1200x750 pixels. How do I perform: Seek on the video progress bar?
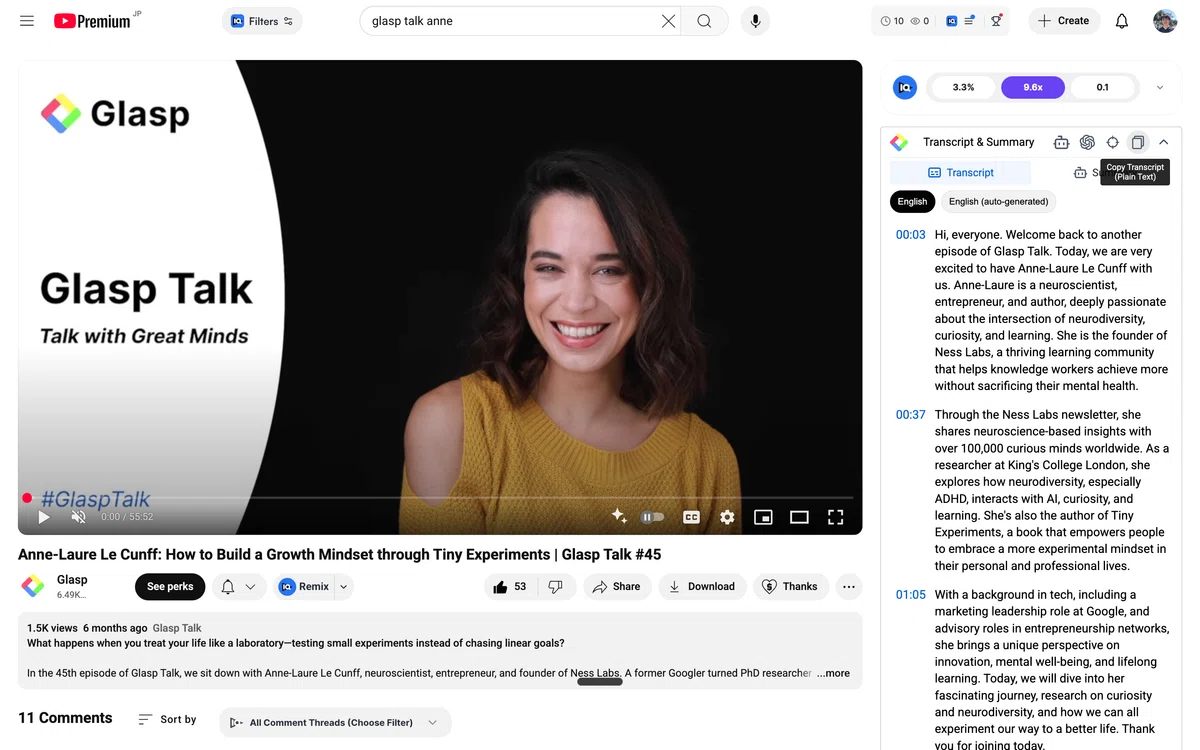tap(440, 497)
